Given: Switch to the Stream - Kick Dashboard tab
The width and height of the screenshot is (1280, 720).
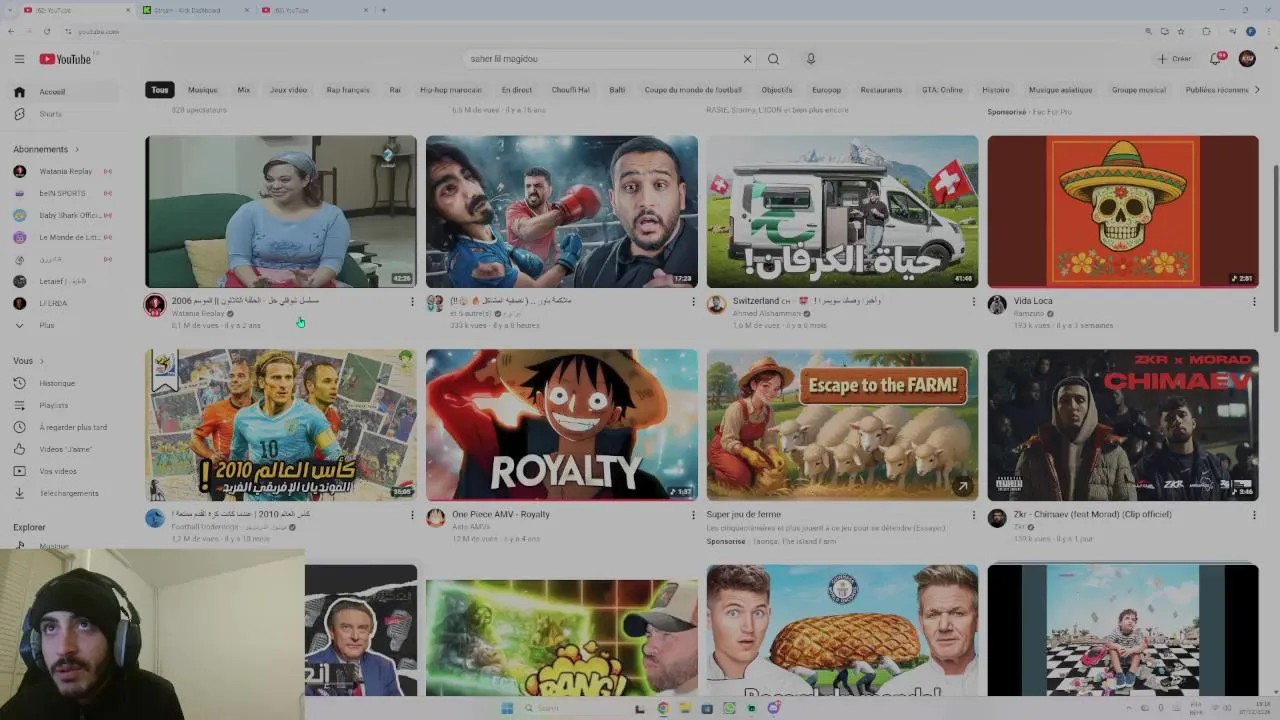Looking at the screenshot, I should (195, 10).
